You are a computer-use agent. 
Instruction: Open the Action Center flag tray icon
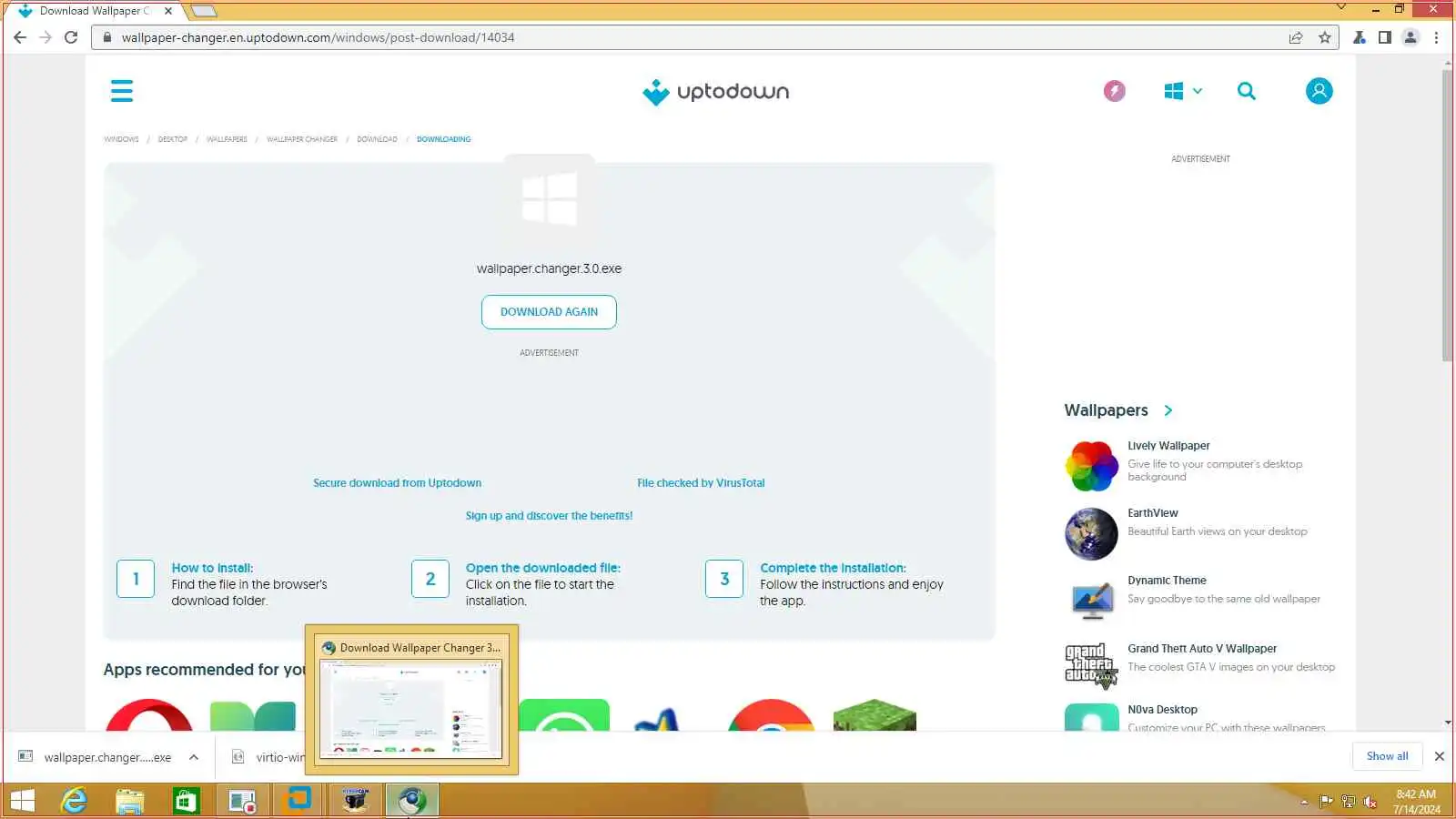(x=1326, y=802)
